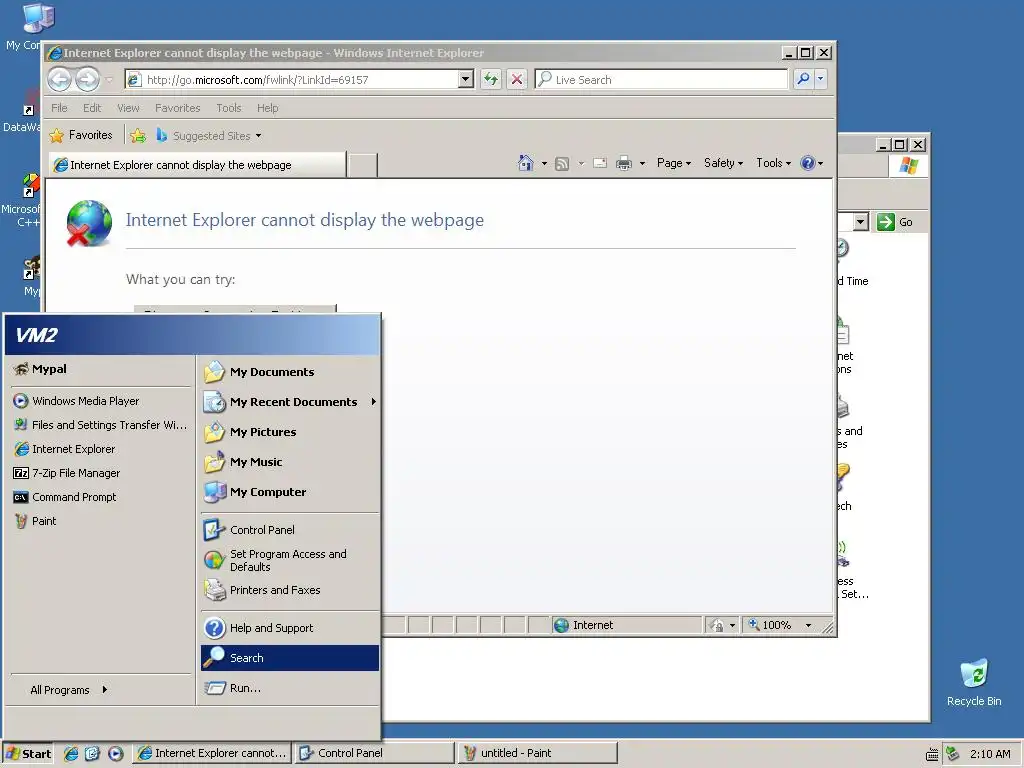Open Set Program Access and Defaults
This screenshot has width=1024, height=768.
tap(290, 560)
